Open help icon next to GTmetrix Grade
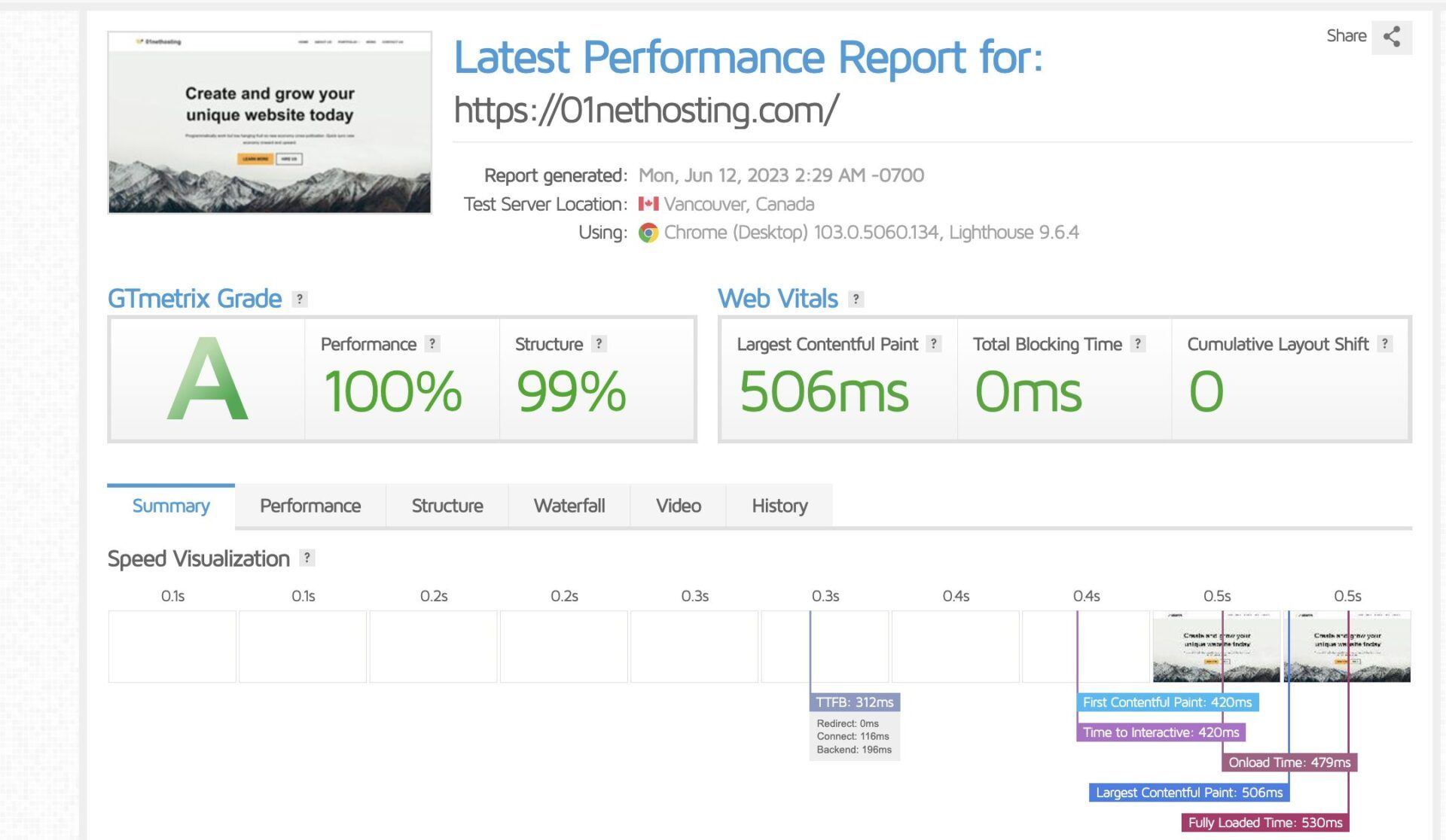The width and height of the screenshot is (1446, 840). pyautogui.click(x=300, y=299)
